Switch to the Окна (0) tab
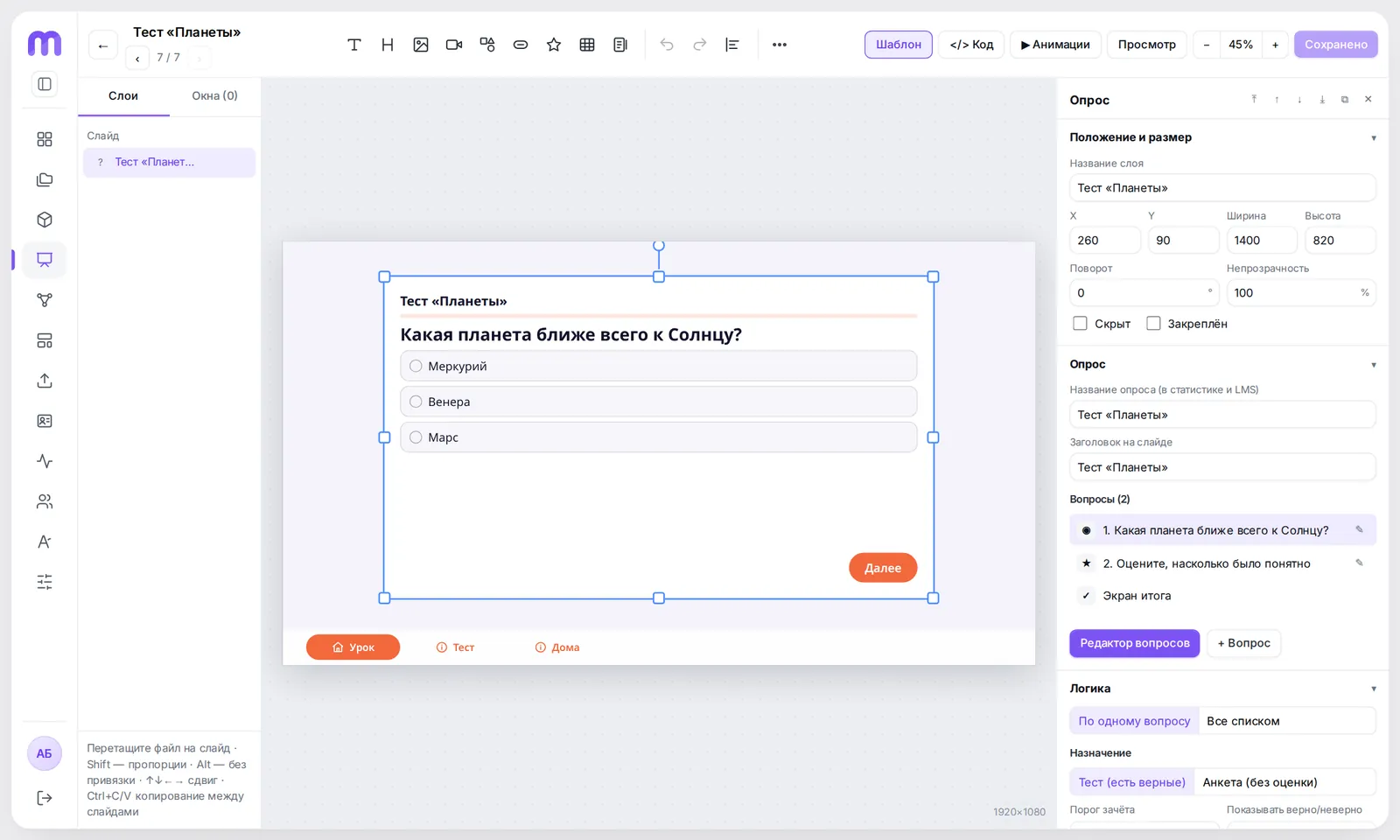Image resolution: width=1400 pixels, height=840 pixels. coord(214,96)
